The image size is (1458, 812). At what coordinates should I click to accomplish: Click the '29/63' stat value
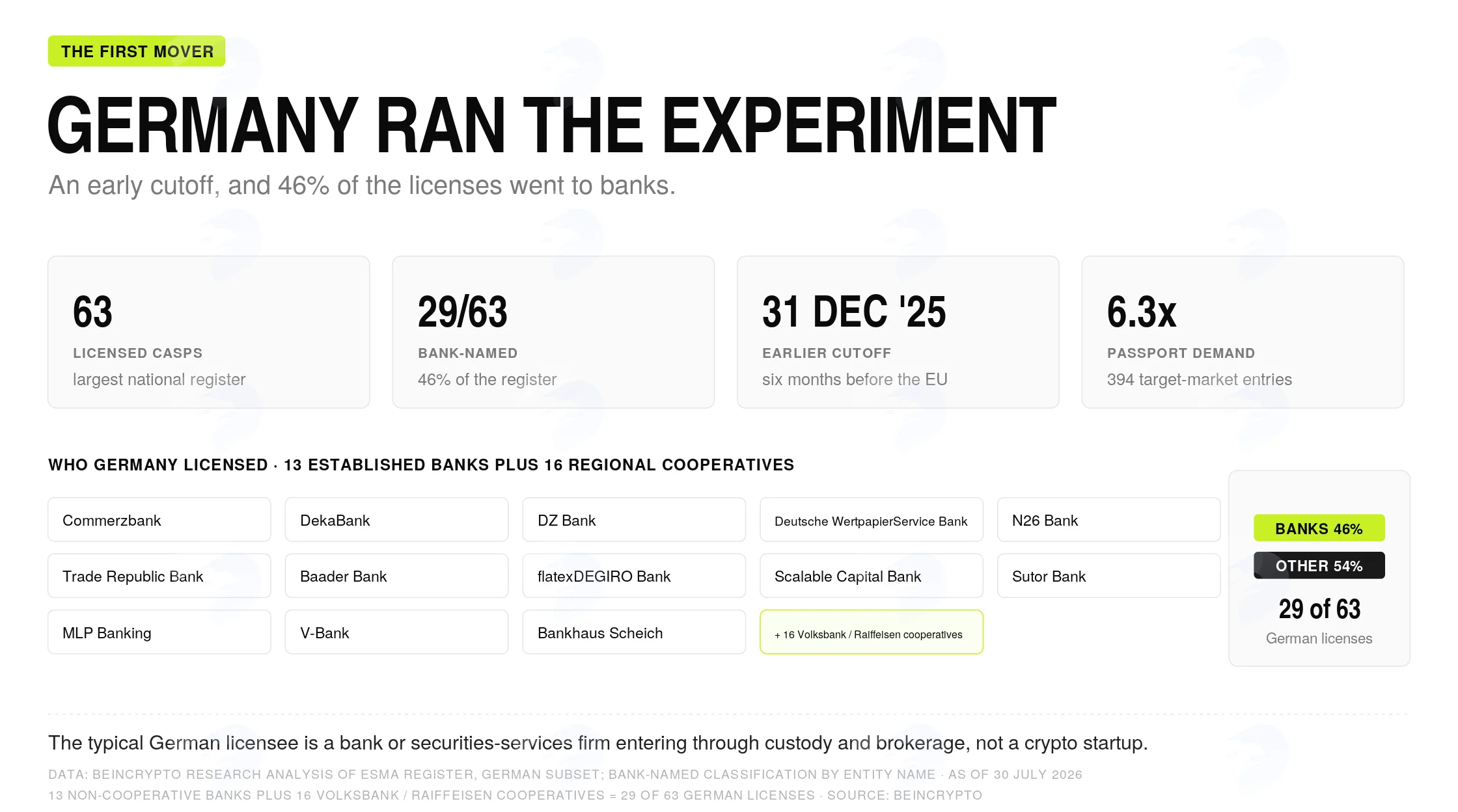click(462, 312)
